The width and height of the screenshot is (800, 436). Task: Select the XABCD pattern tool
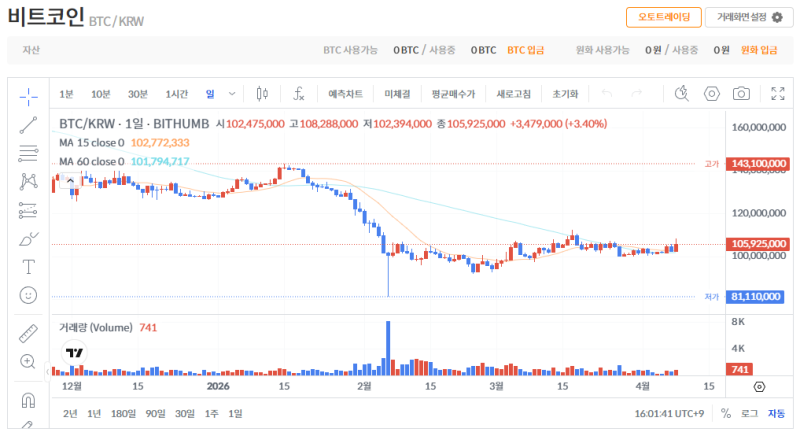(29, 182)
